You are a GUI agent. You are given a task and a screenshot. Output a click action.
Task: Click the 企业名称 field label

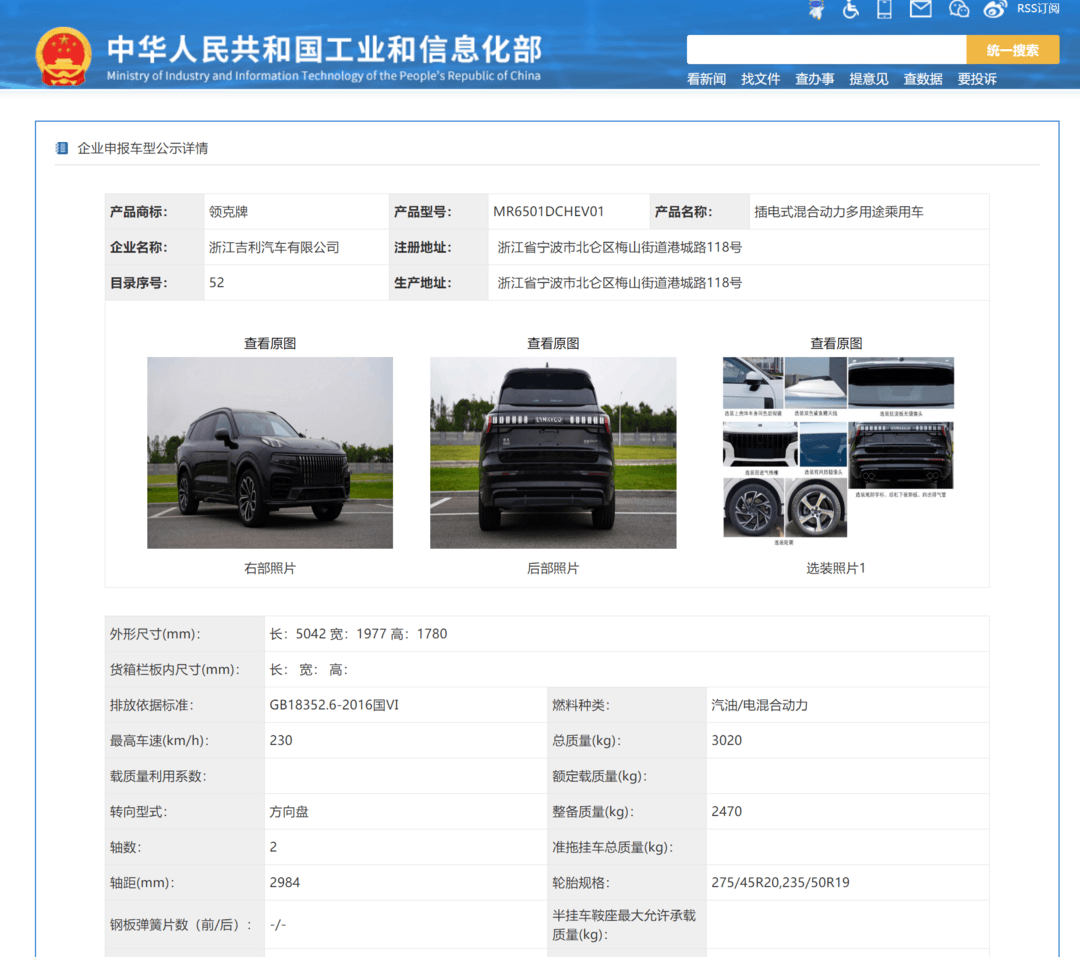click(138, 247)
